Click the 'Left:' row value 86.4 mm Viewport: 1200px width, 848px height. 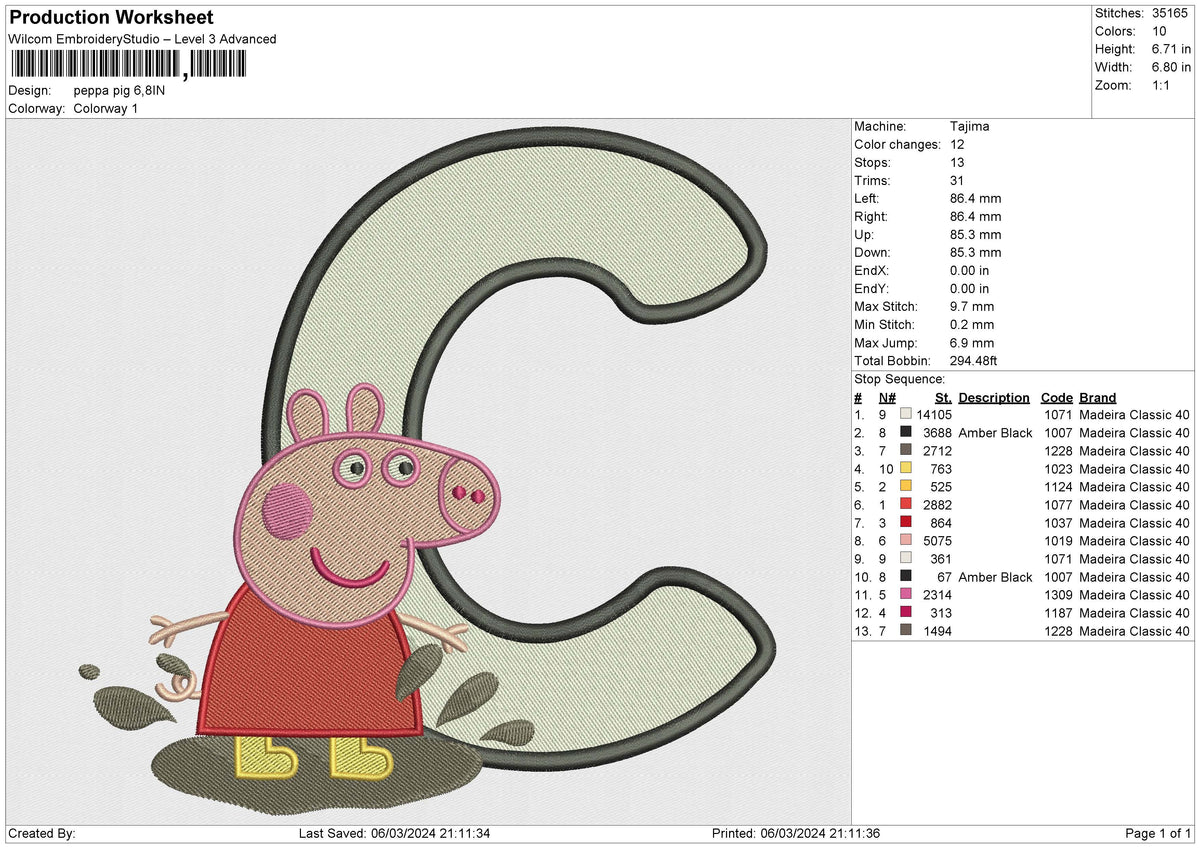(976, 199)
